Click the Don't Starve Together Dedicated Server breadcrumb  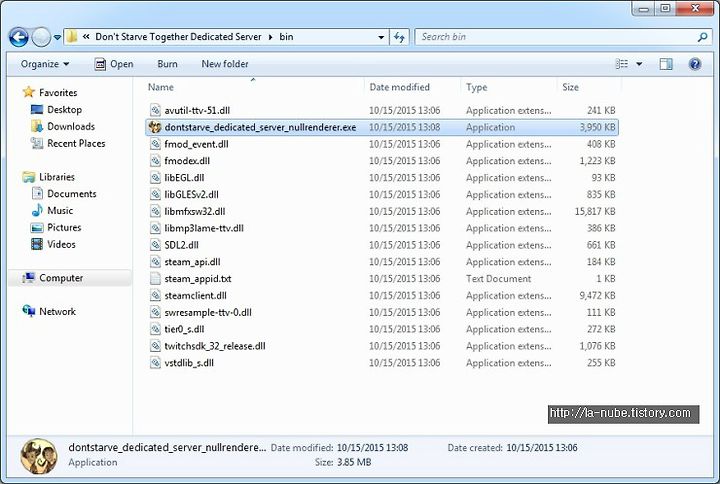point(178,37)
